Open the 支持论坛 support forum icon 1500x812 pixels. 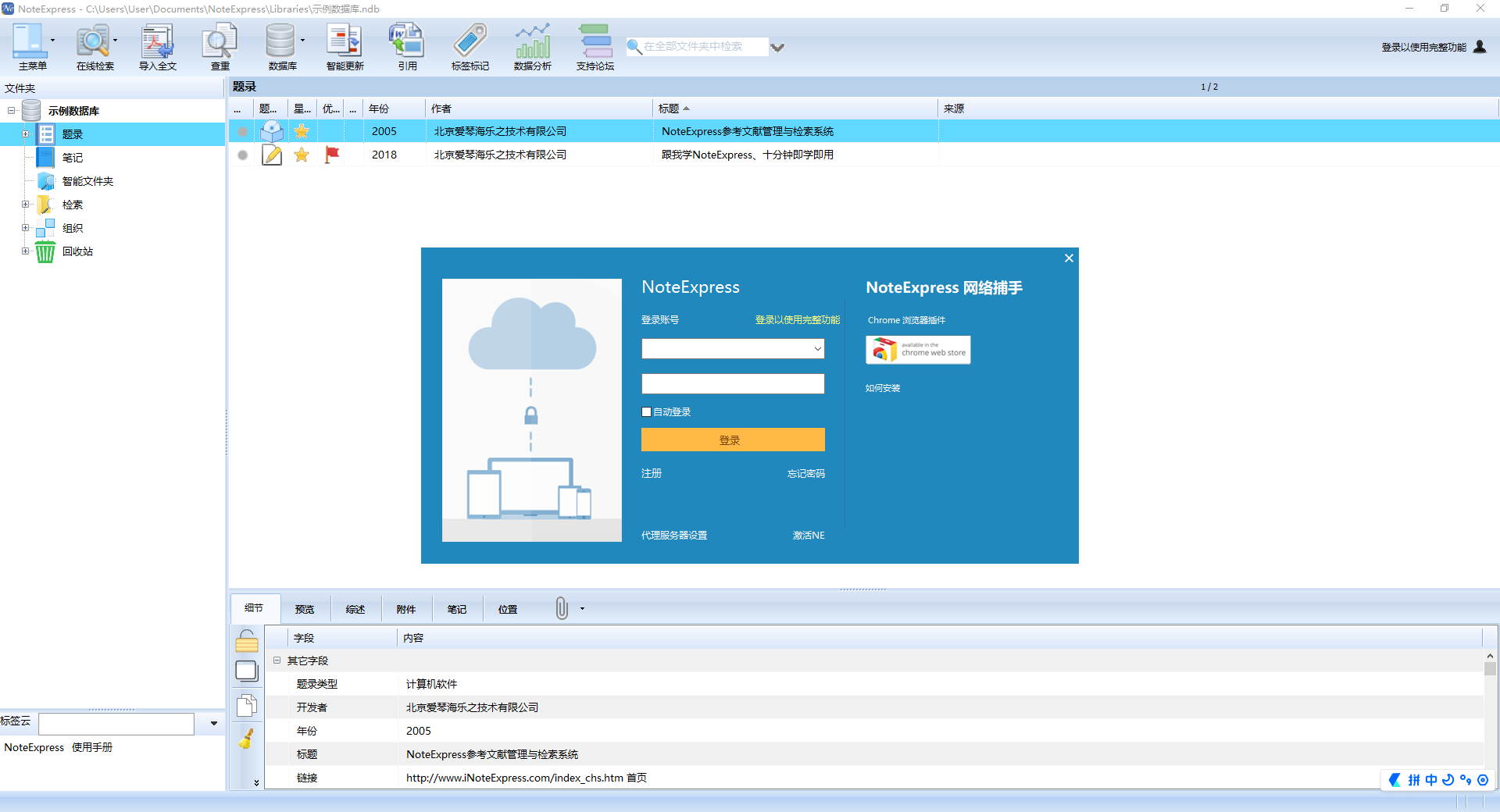(x=595, y=47)
